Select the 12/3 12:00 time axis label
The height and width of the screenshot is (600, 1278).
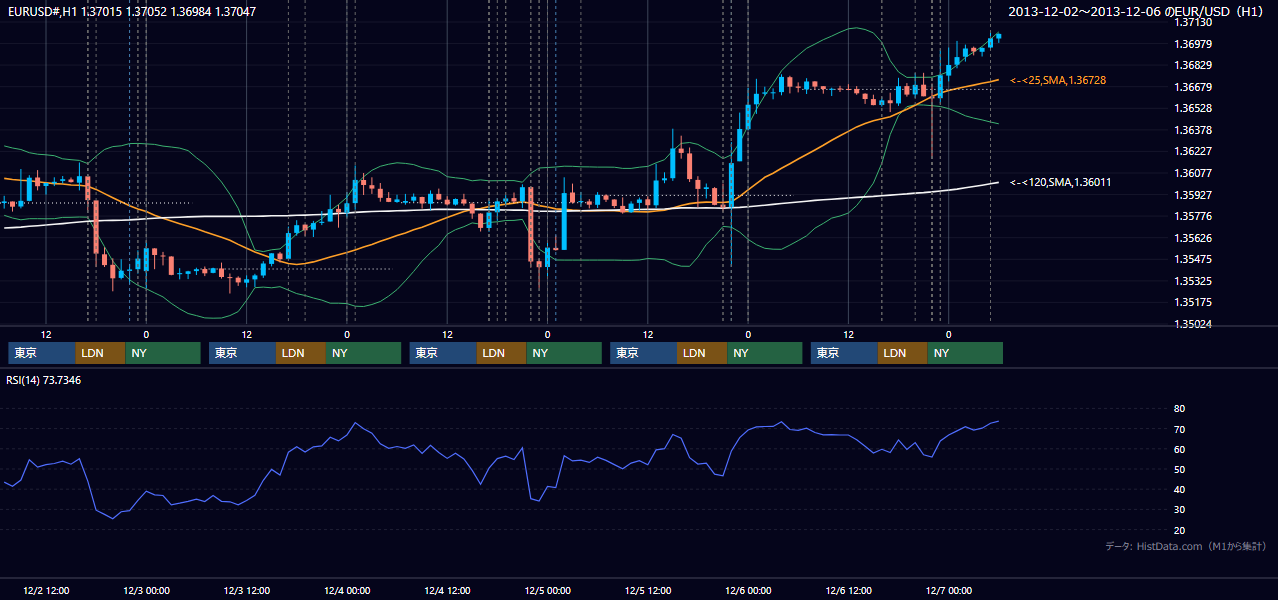(247, 591)
